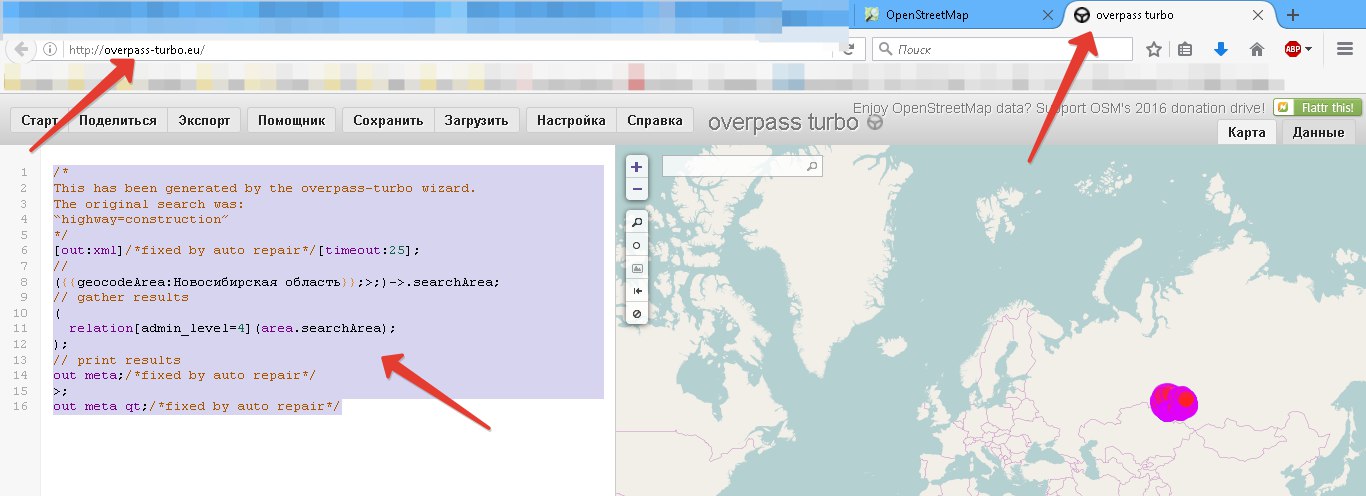The height and width of the screenshot is (496, 1366).
Task: Click the Поделиться button
Action: (x=117, y=120)
